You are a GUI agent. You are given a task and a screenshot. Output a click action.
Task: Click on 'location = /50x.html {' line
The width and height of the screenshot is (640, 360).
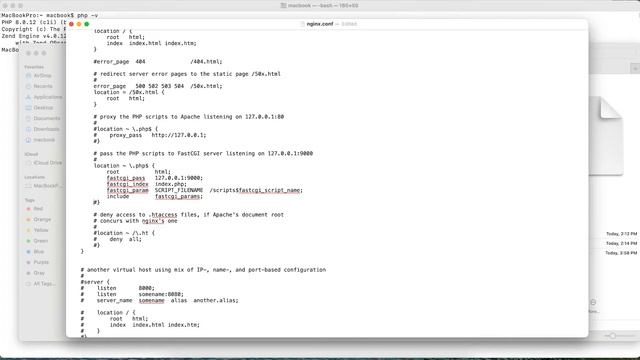coord(129,92)
